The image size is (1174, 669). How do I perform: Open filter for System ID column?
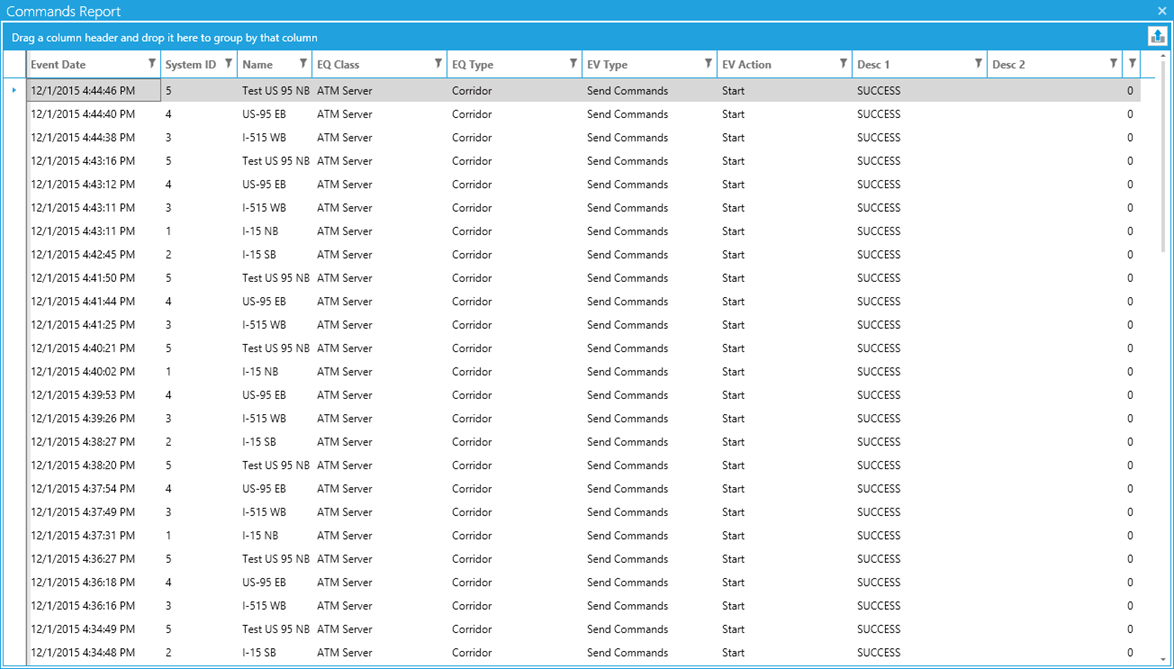[x=228, y=64]
